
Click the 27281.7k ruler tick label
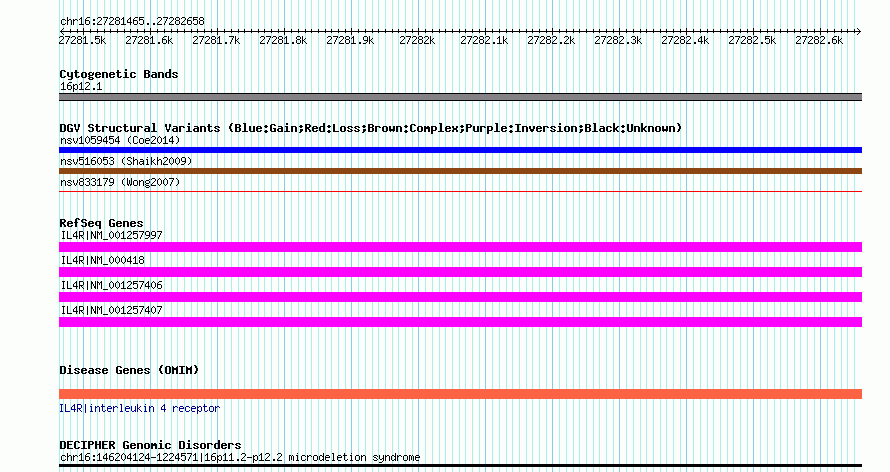click(216, 40)
